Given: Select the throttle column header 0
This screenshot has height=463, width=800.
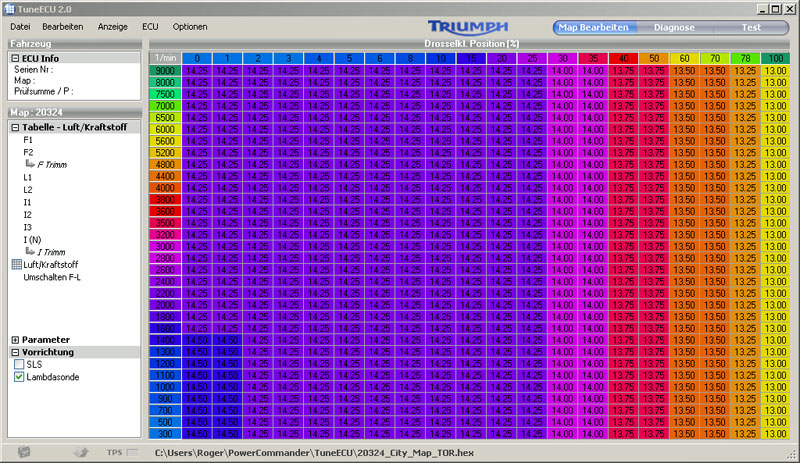Looking at the screenshot, I should 197,58.
